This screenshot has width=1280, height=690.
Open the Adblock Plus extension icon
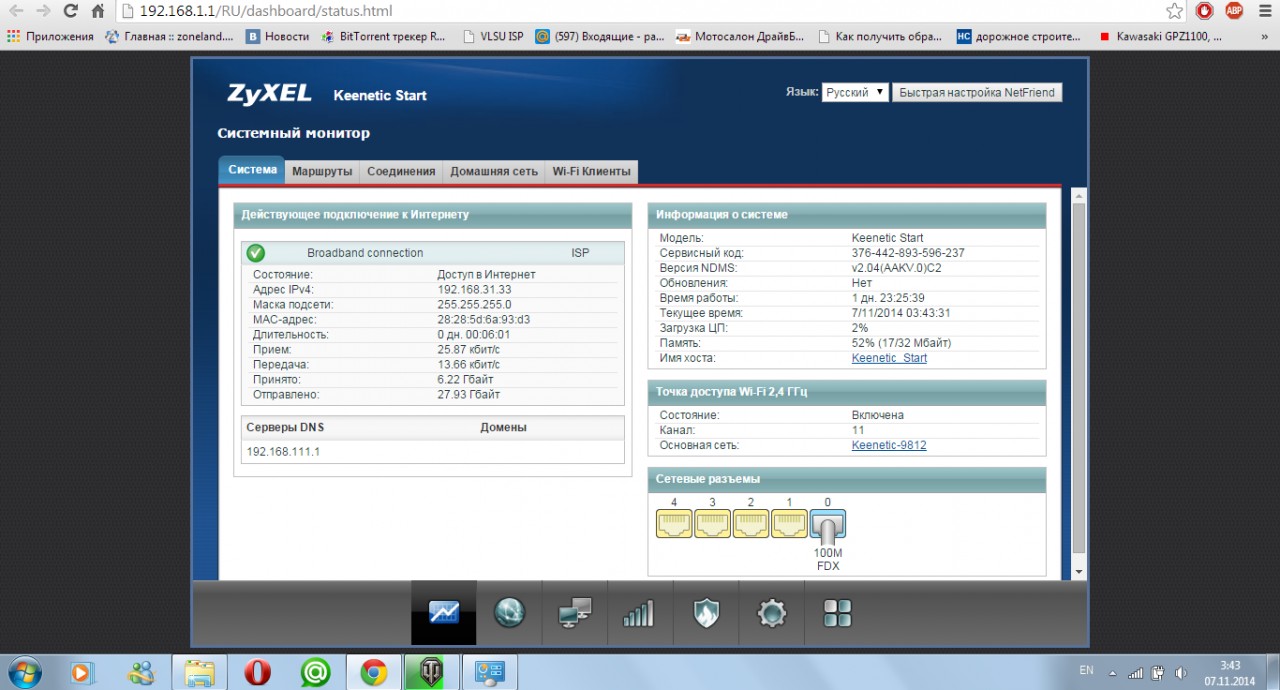[1234, 12]
